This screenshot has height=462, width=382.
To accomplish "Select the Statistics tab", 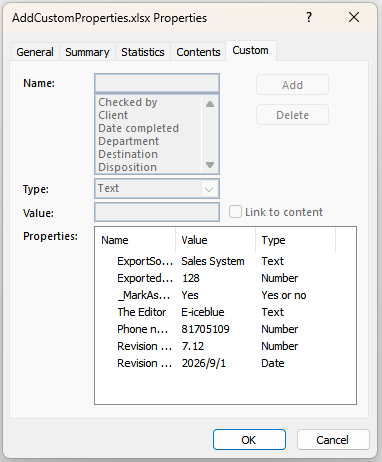I will pyautogui.click(x=143, y=52).
